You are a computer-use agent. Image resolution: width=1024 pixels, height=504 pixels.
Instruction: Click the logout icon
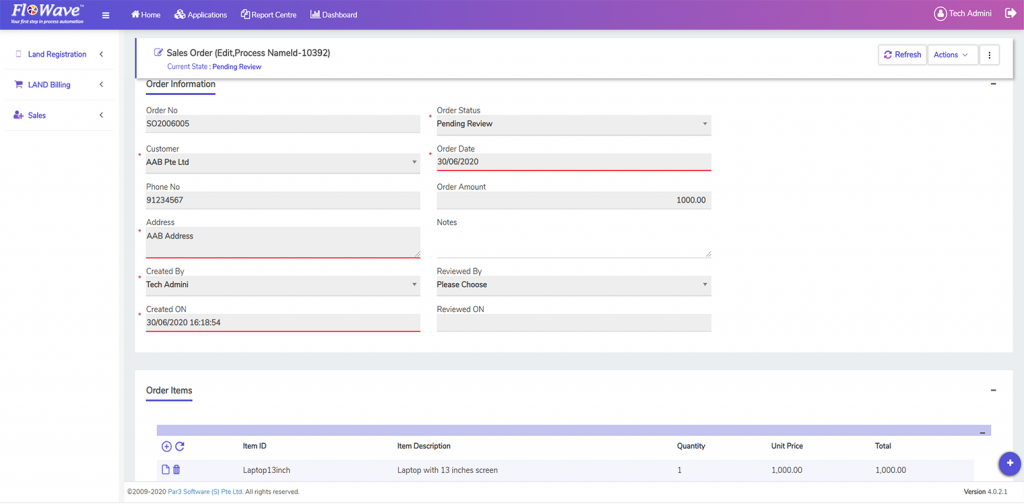[1010, 14]
